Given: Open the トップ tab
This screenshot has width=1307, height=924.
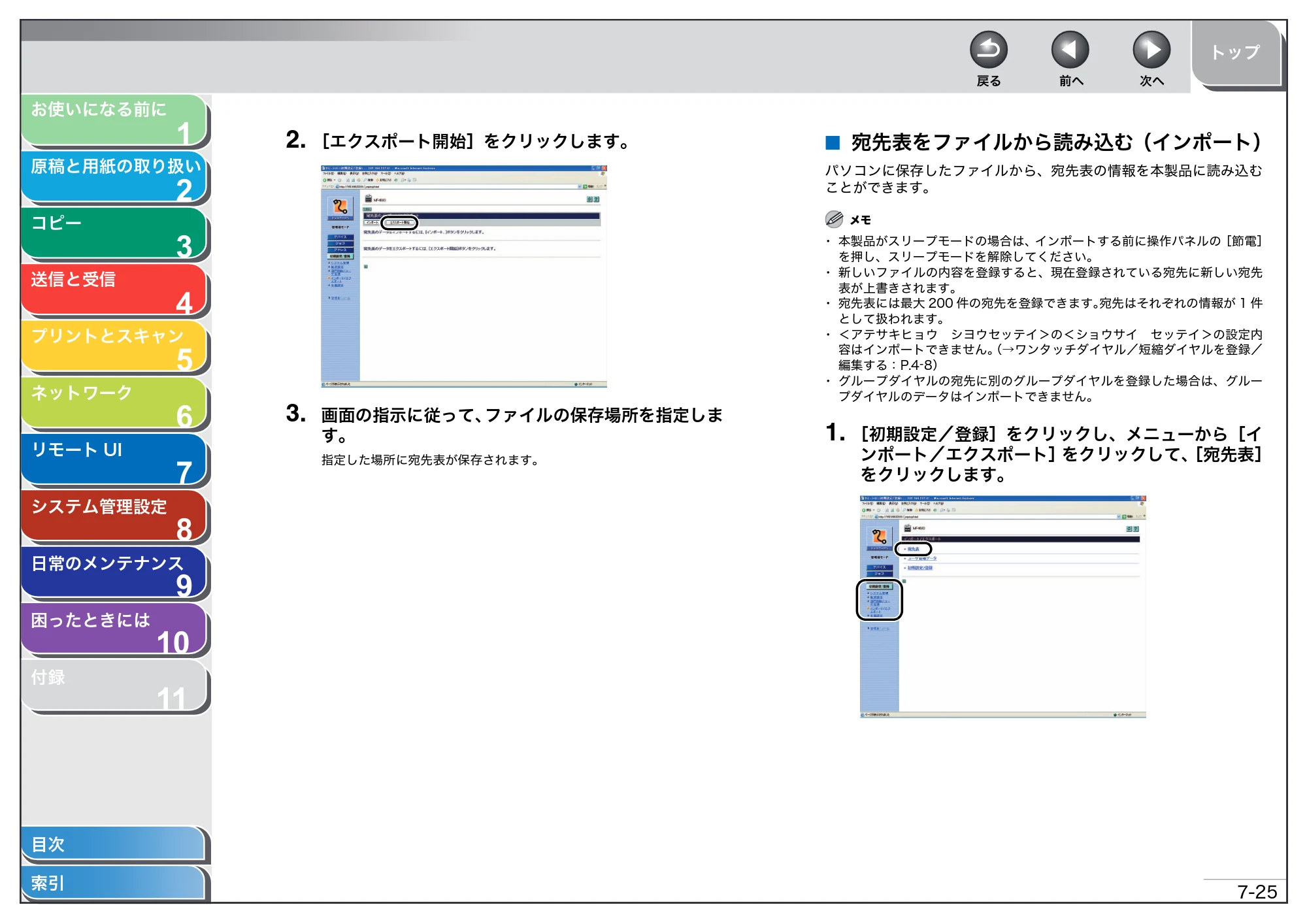Looking at the screenshot, I should (x=1236, y=53).
